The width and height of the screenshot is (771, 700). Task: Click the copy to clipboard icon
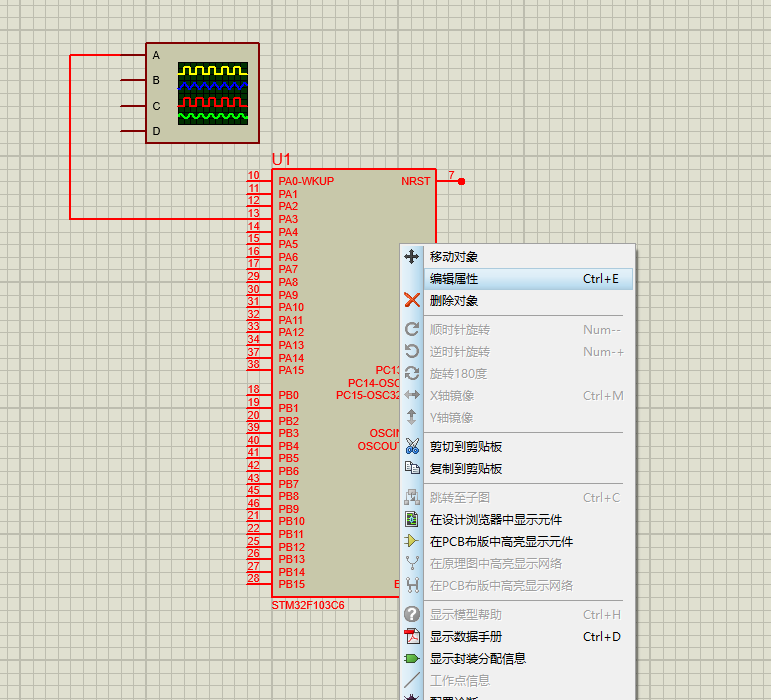tap(411, 469)
